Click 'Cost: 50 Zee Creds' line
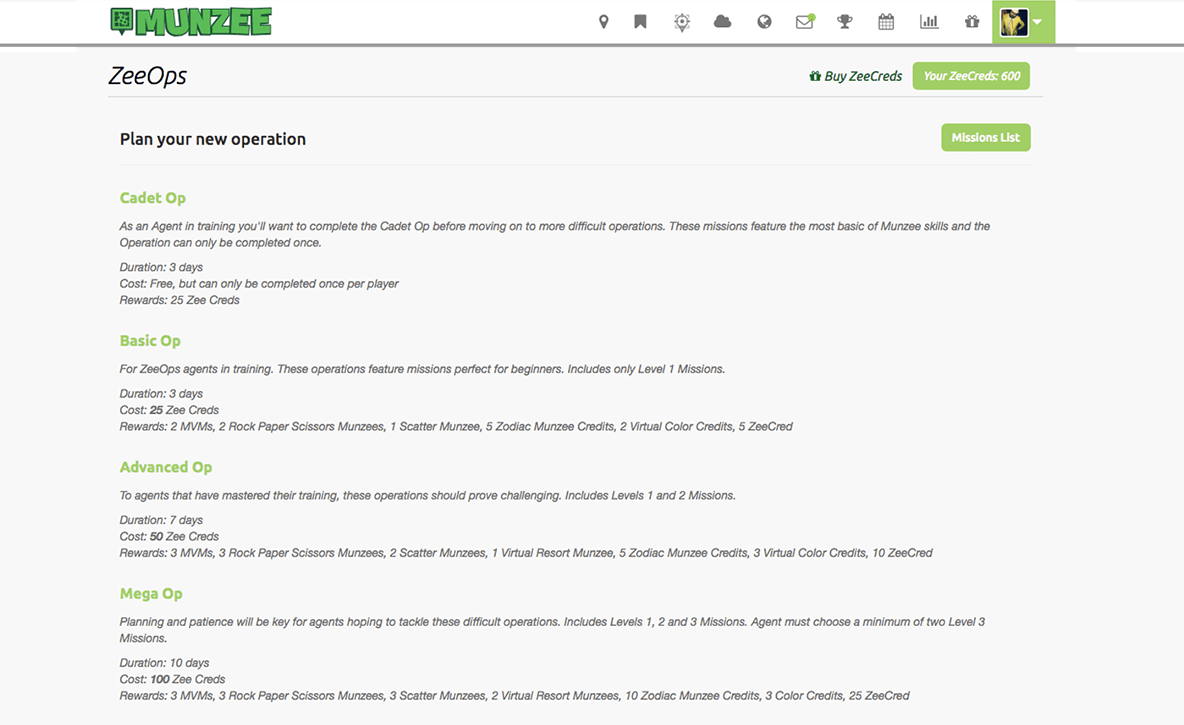 pyautogui.click(x=169, y=536)
